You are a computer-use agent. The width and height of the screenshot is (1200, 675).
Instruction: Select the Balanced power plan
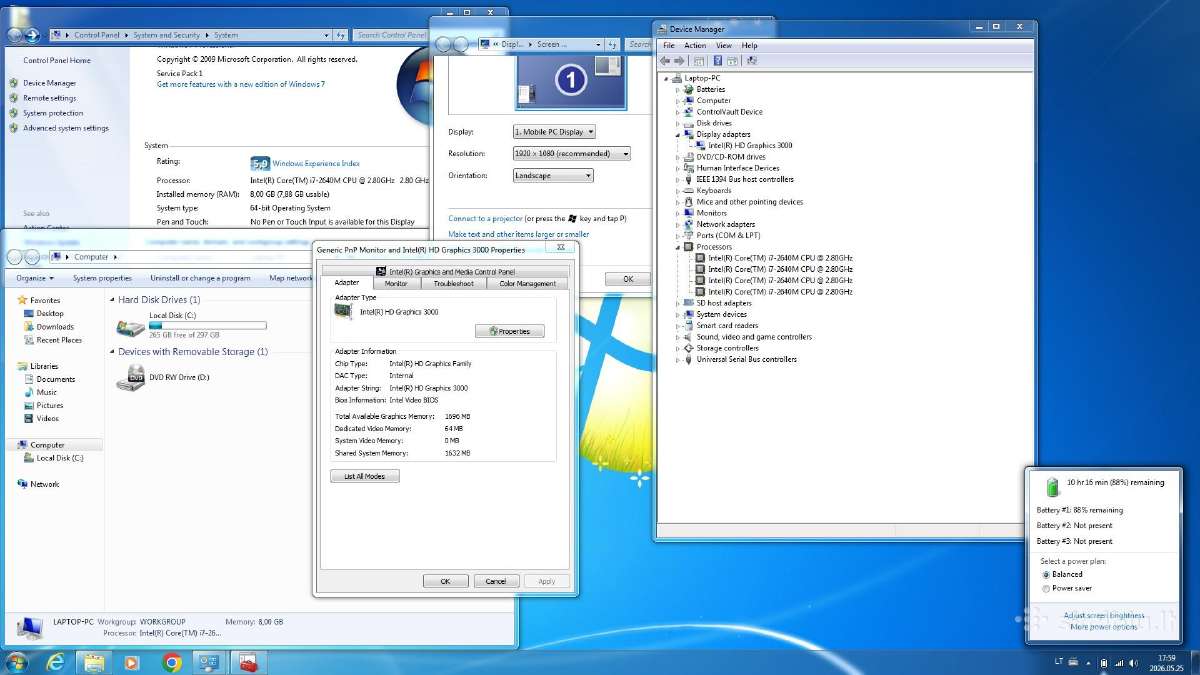tap(1062, 575)
